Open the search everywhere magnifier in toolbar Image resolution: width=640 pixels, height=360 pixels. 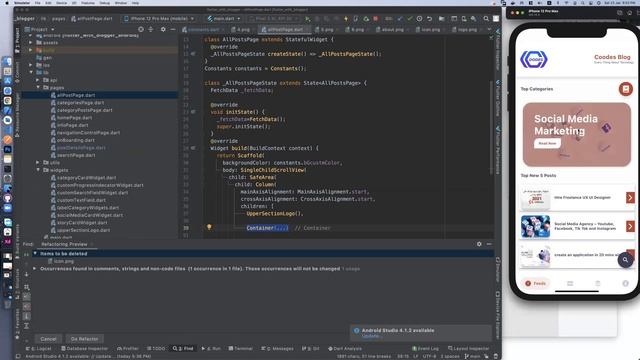(x=486, y=19)
